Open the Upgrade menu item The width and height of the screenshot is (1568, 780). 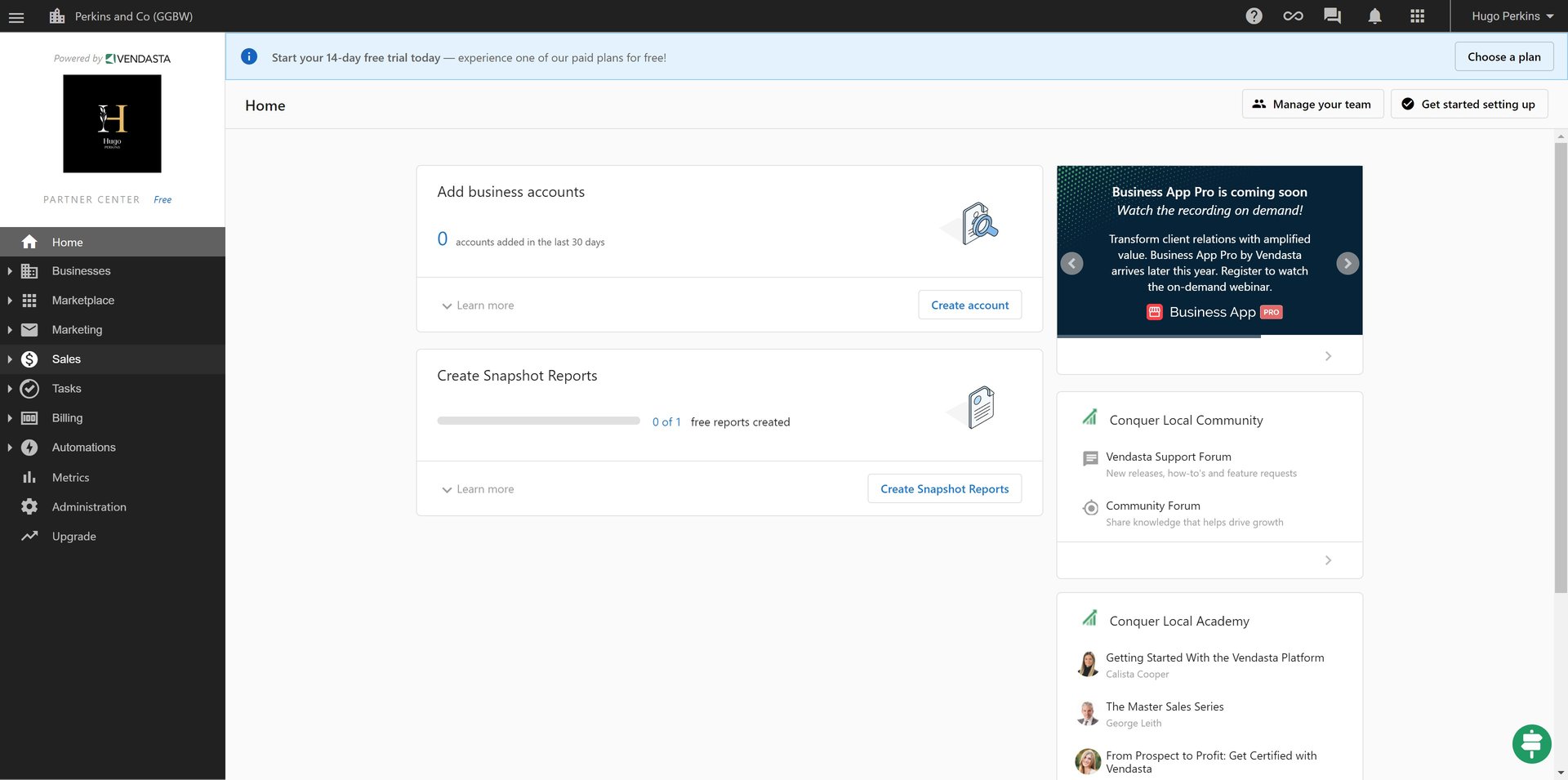tap(113, 536)
